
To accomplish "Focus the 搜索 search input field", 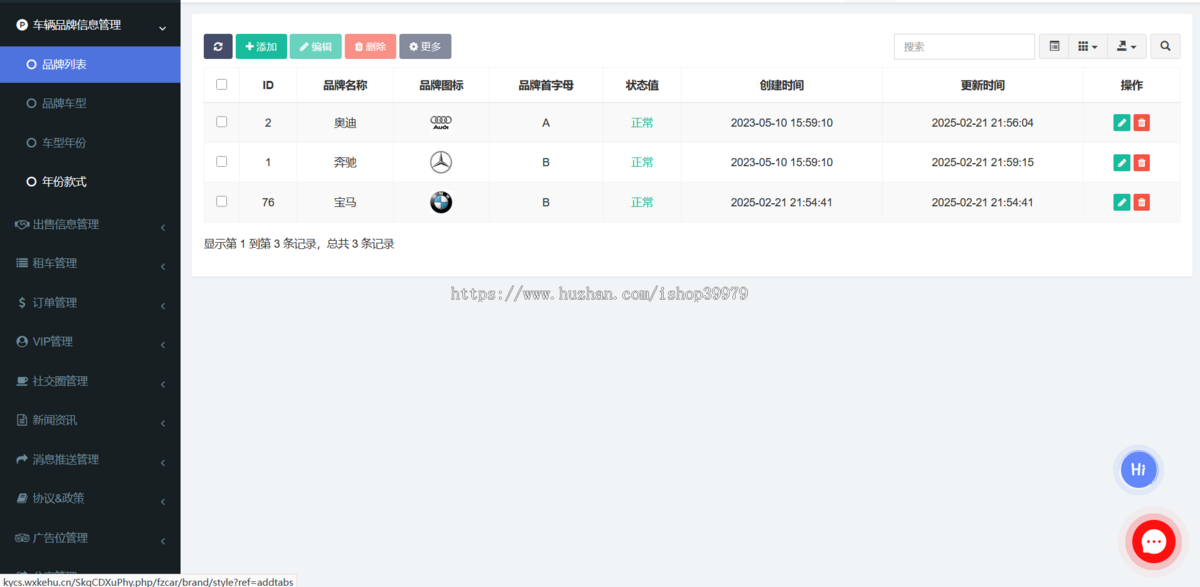I will [x=964, y=46].
